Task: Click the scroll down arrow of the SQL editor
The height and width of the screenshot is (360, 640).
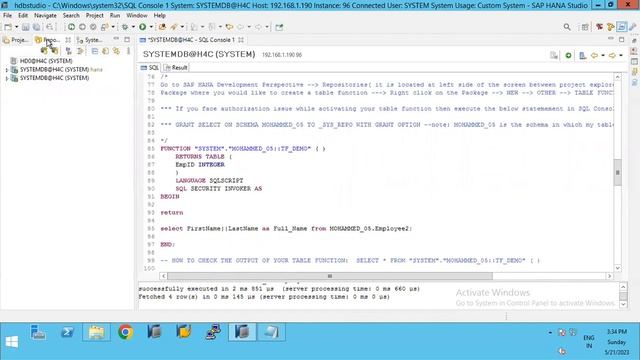Action: 618,268
